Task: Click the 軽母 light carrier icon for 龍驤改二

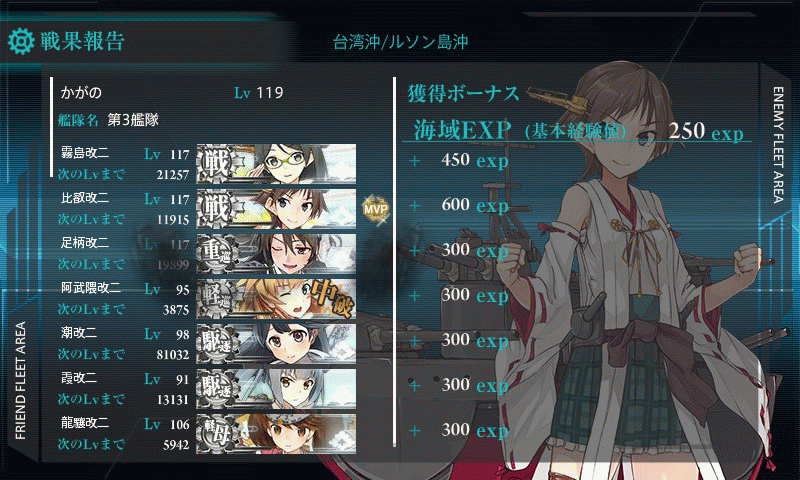Action: coord(217,433)
